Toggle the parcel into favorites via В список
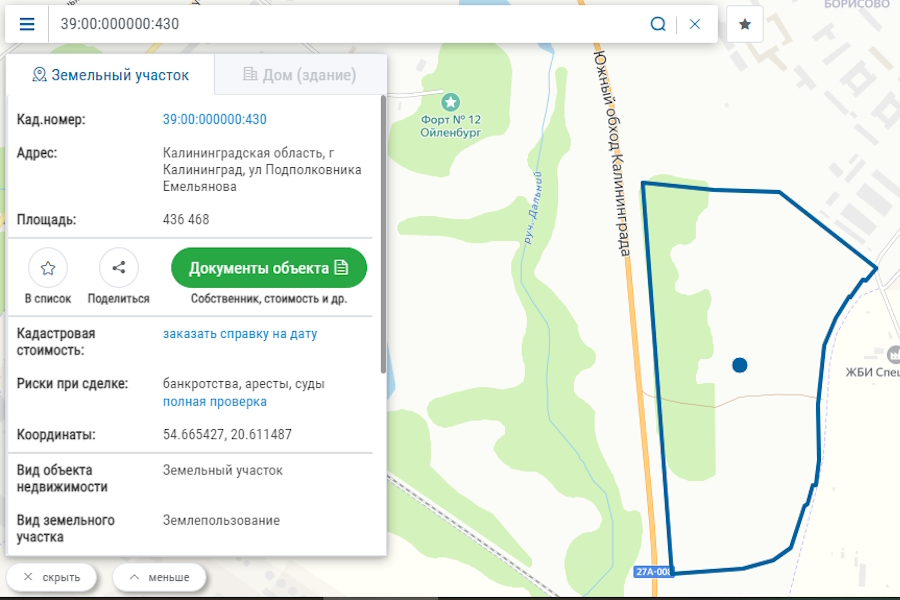Viewport: 900px width, 600px height. [x=47, y=276]
